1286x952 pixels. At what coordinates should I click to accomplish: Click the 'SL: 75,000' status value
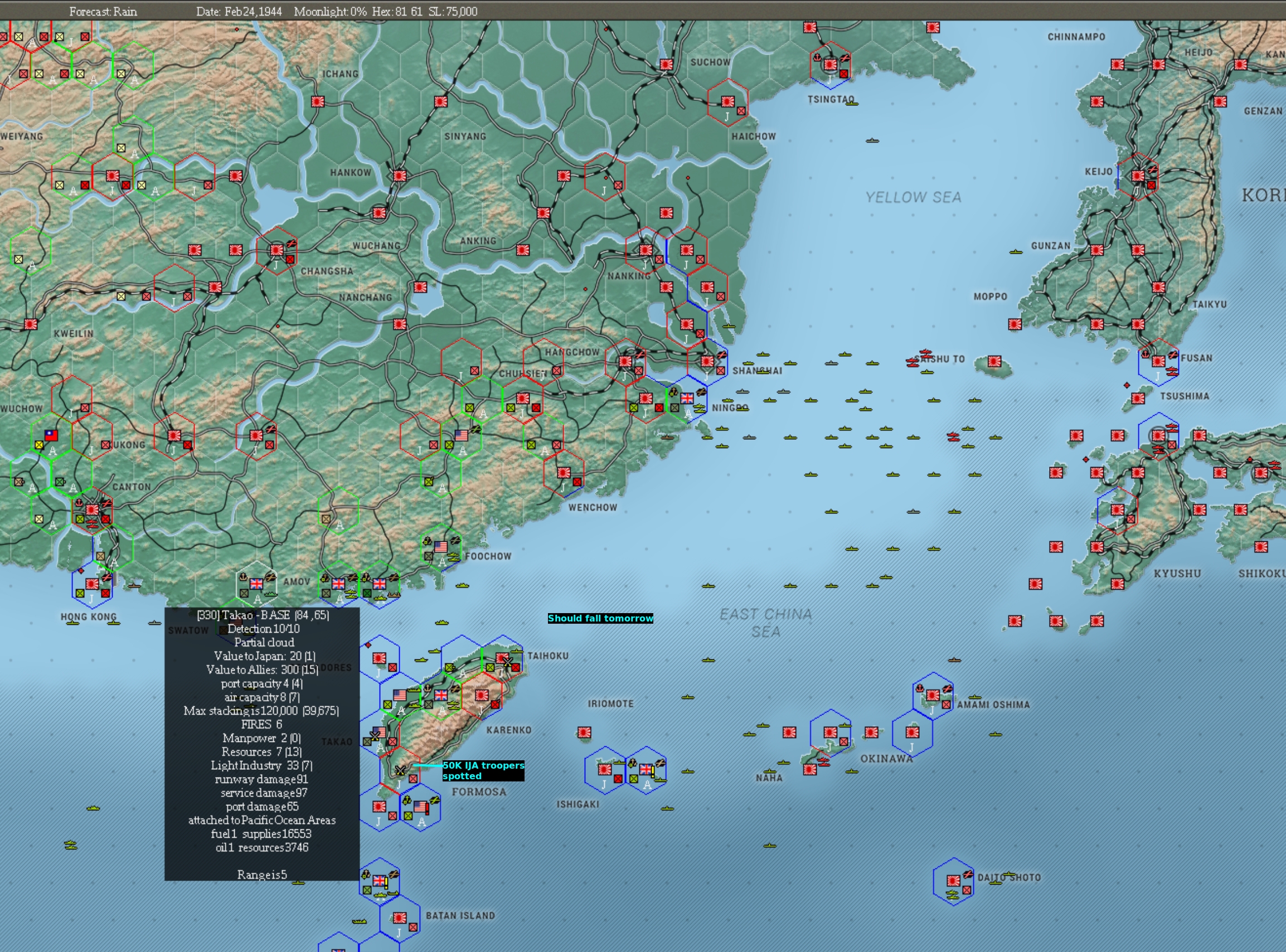click(453, 12)
